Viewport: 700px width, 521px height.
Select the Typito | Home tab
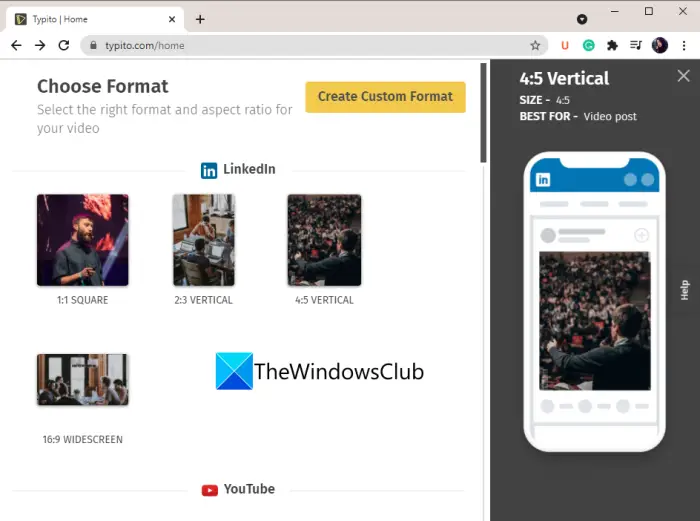(94, 19)
